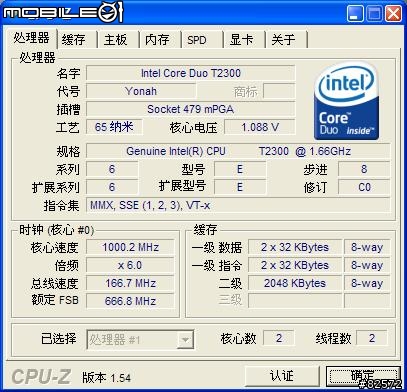This screenshot has height=392, width=407.
Task: Click the 线程数 value field
Action: (x=372, y=338)
